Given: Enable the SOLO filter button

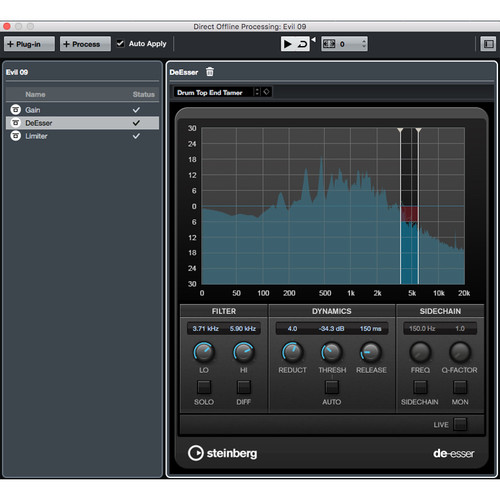Looking at the screenshot, I should [x=204, y=387].
